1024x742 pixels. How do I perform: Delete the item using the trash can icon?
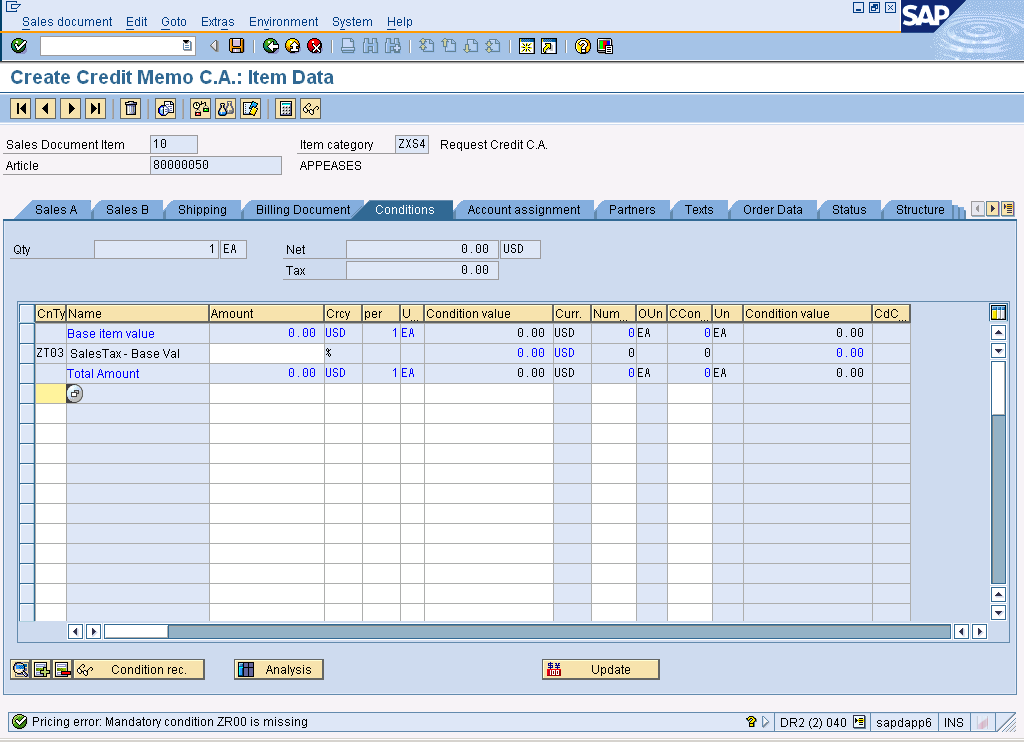tap(131, 108)
